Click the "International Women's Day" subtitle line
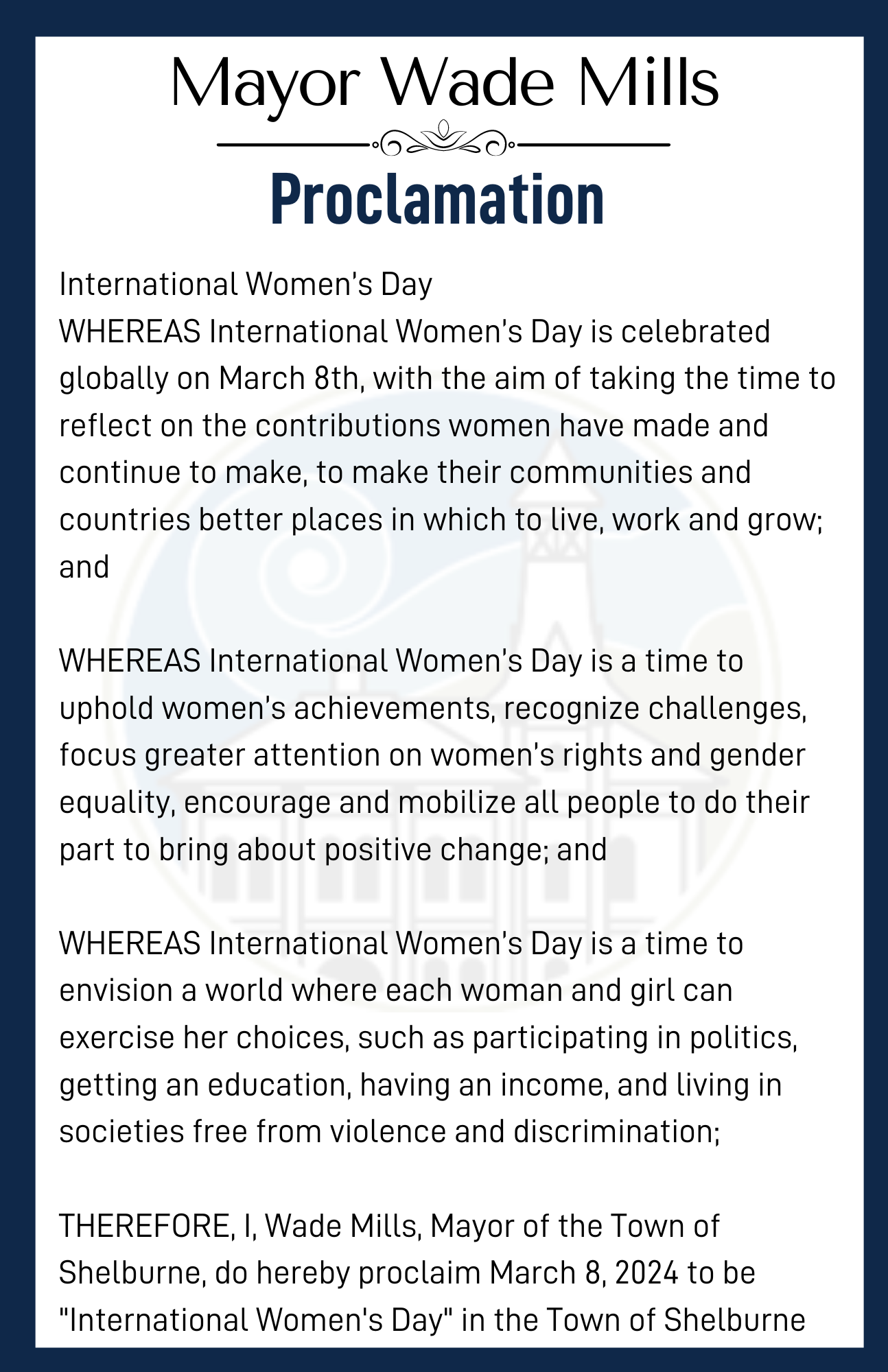 click(246, 284)
